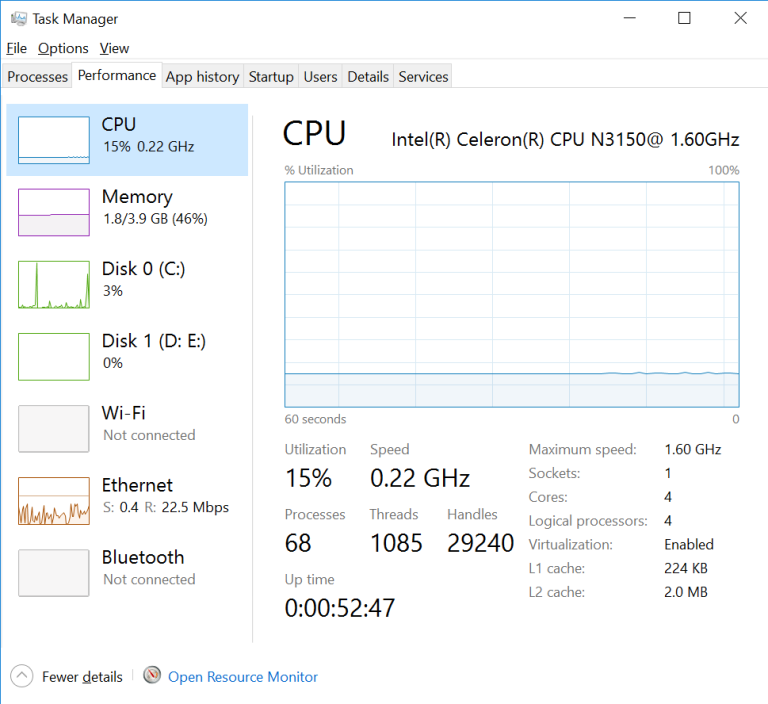The height and width of the screenshot is (704, 768).
Task: Click the Bluetooth label in the sidebar
Action: (143, 557)
